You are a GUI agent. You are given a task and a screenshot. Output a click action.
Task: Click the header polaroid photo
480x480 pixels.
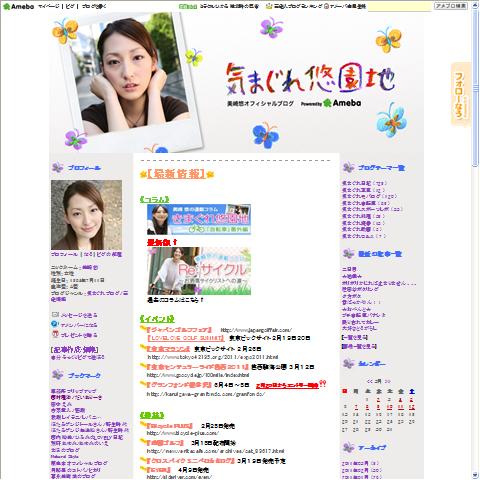point(132,82)
